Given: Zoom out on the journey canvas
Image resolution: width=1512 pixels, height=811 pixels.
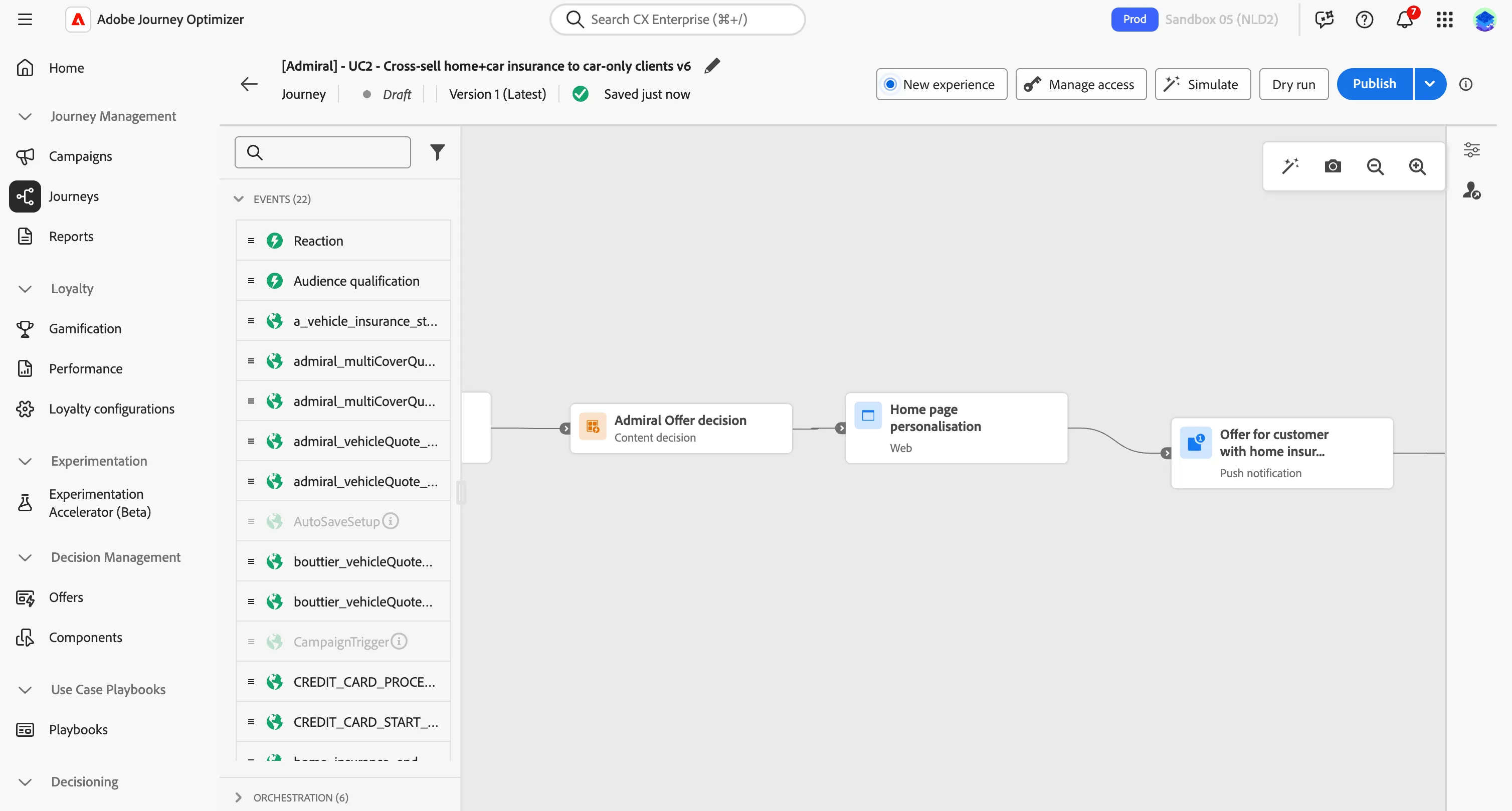Looking at the screenshot, I should pos(1375,166).
